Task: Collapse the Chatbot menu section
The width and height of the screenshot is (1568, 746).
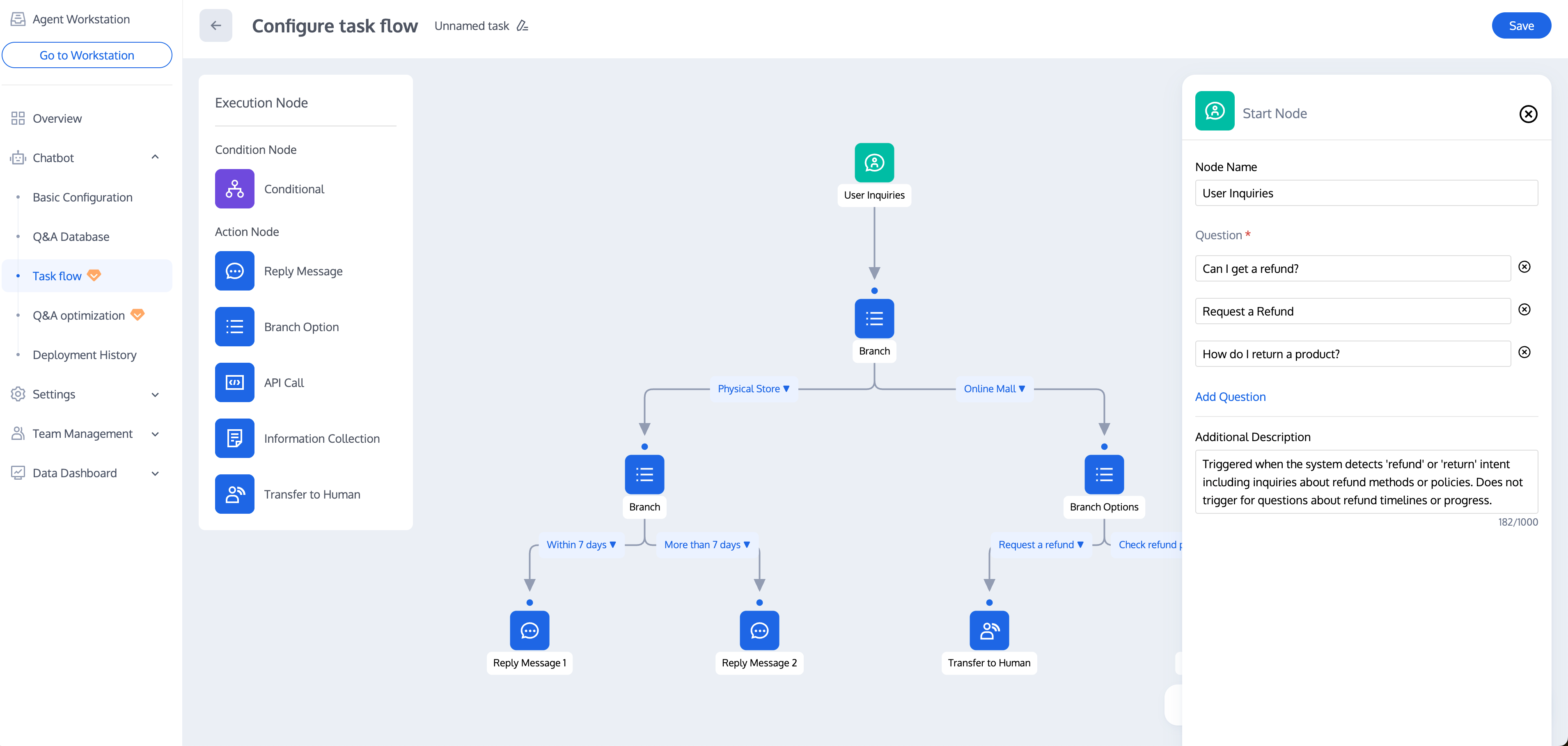Action: tap(155, 158)
